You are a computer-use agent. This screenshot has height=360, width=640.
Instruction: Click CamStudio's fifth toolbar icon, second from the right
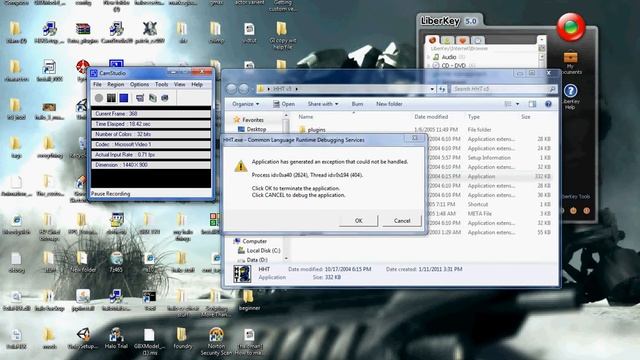click(152, 98)
